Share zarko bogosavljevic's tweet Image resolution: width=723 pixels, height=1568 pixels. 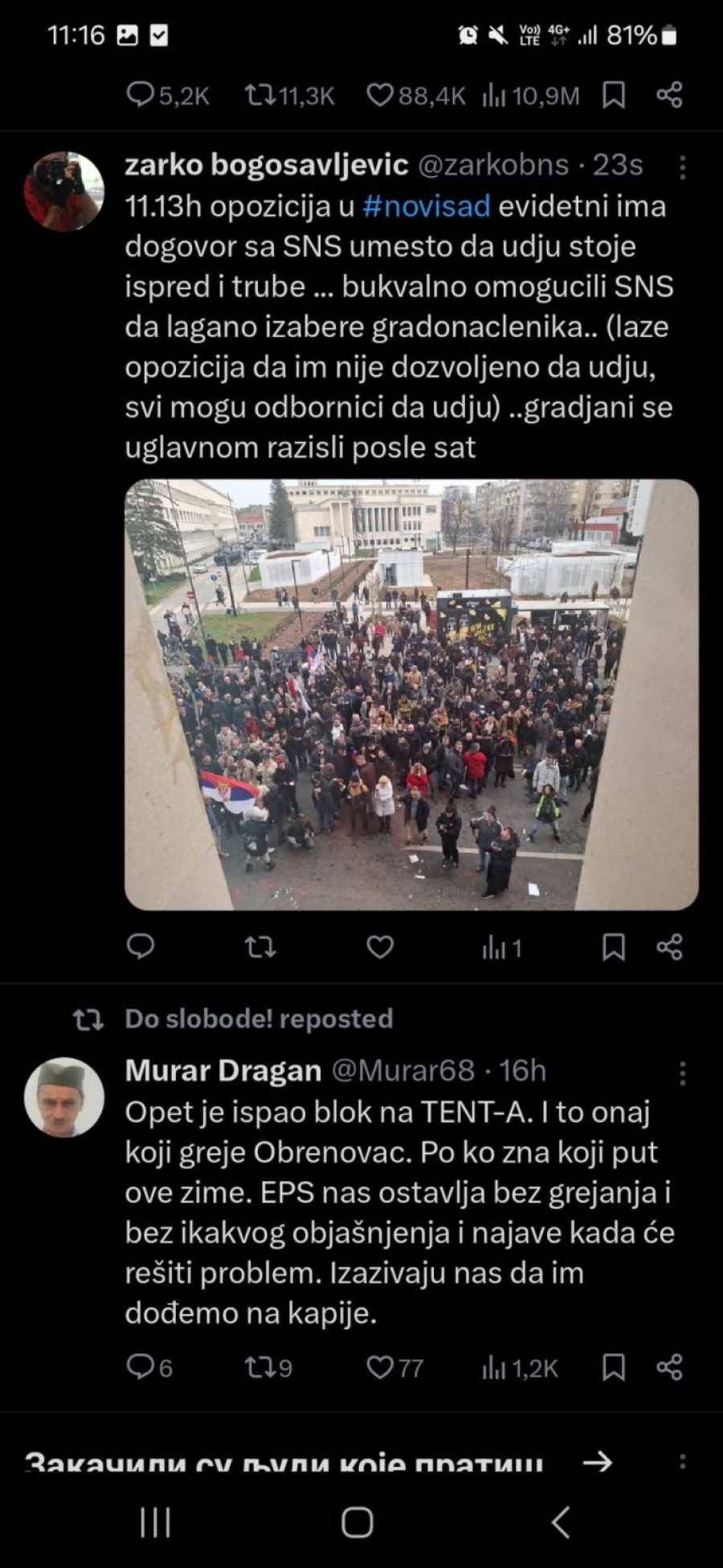[669, 948]
